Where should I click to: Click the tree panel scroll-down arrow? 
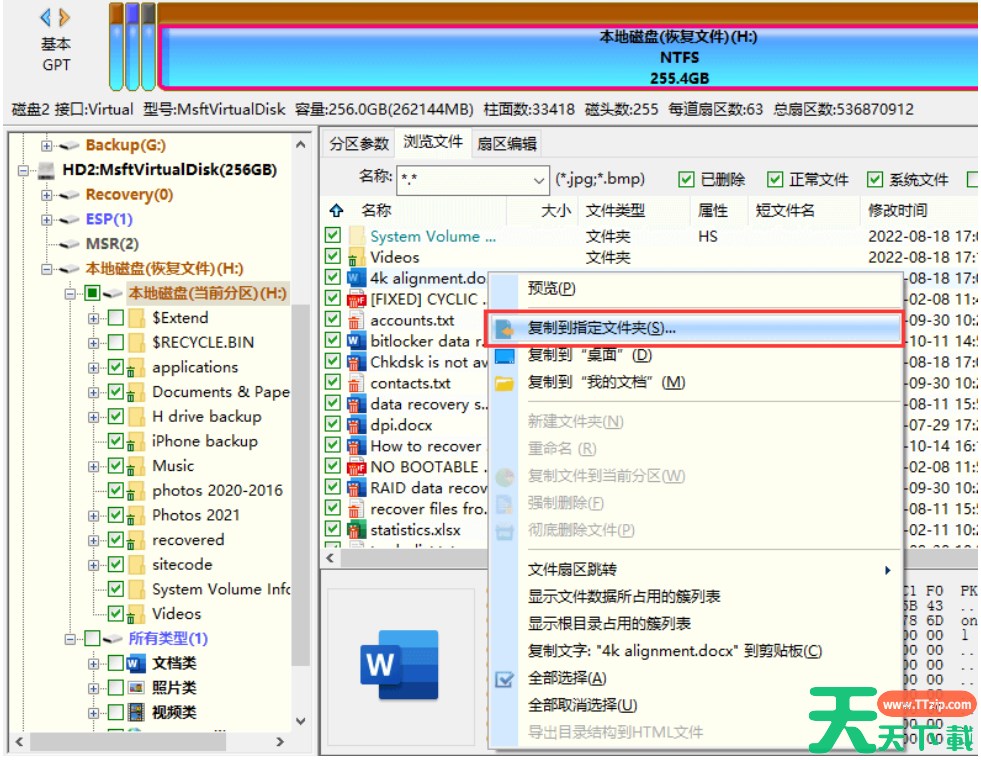pos(301,721)
